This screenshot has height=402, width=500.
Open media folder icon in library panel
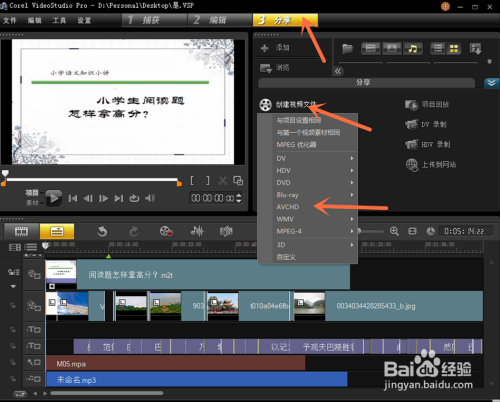click(x=348, y=49)
